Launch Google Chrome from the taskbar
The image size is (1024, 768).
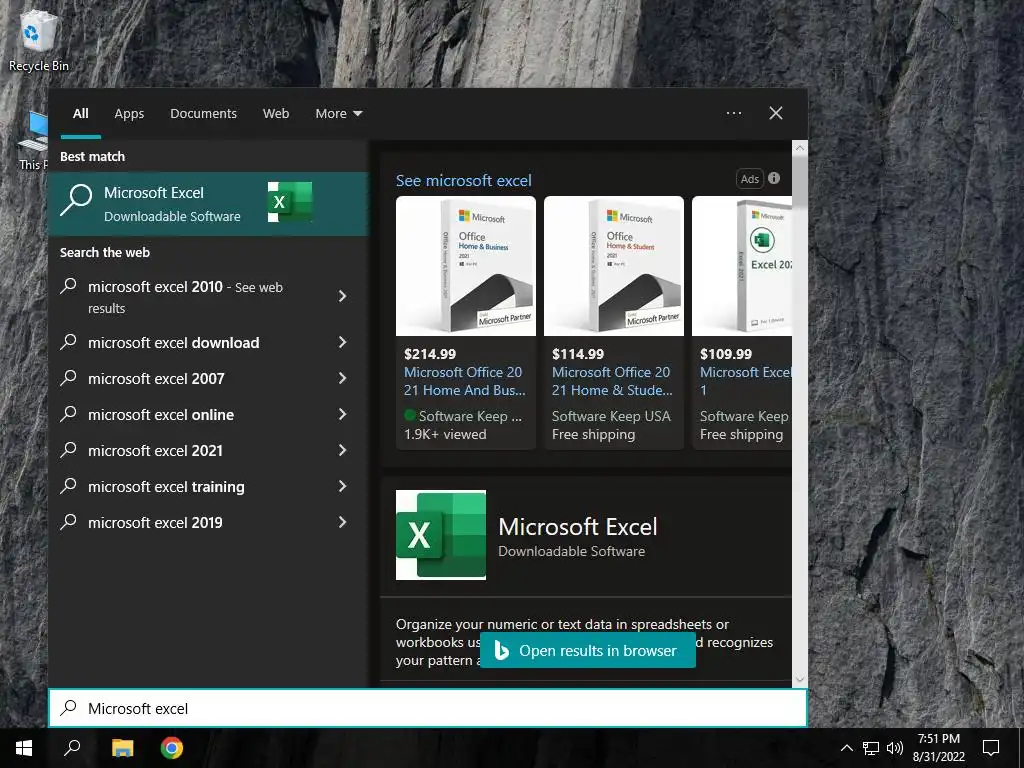(x=172, y=748)
